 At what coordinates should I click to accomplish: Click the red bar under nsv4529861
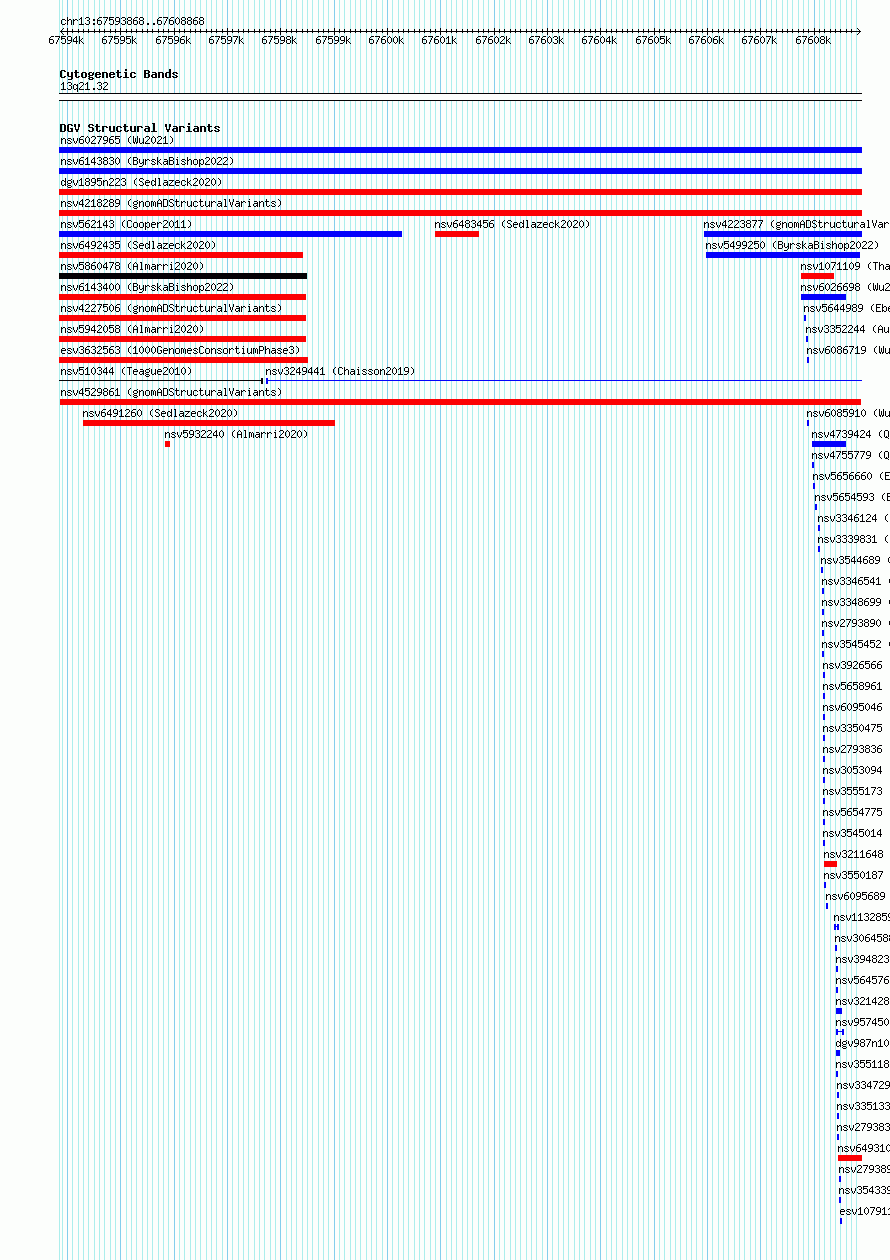pos(460,402)
